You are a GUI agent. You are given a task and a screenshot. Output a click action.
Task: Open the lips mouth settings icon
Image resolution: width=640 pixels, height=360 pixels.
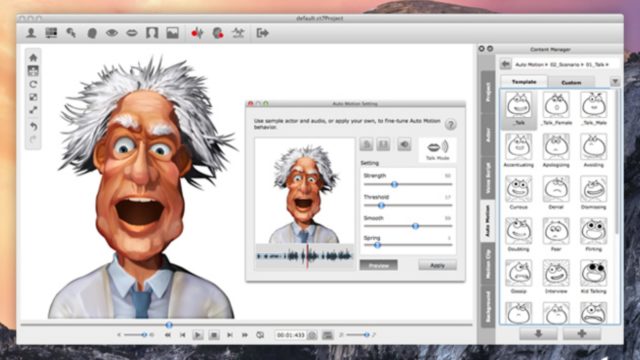point(132,33)
